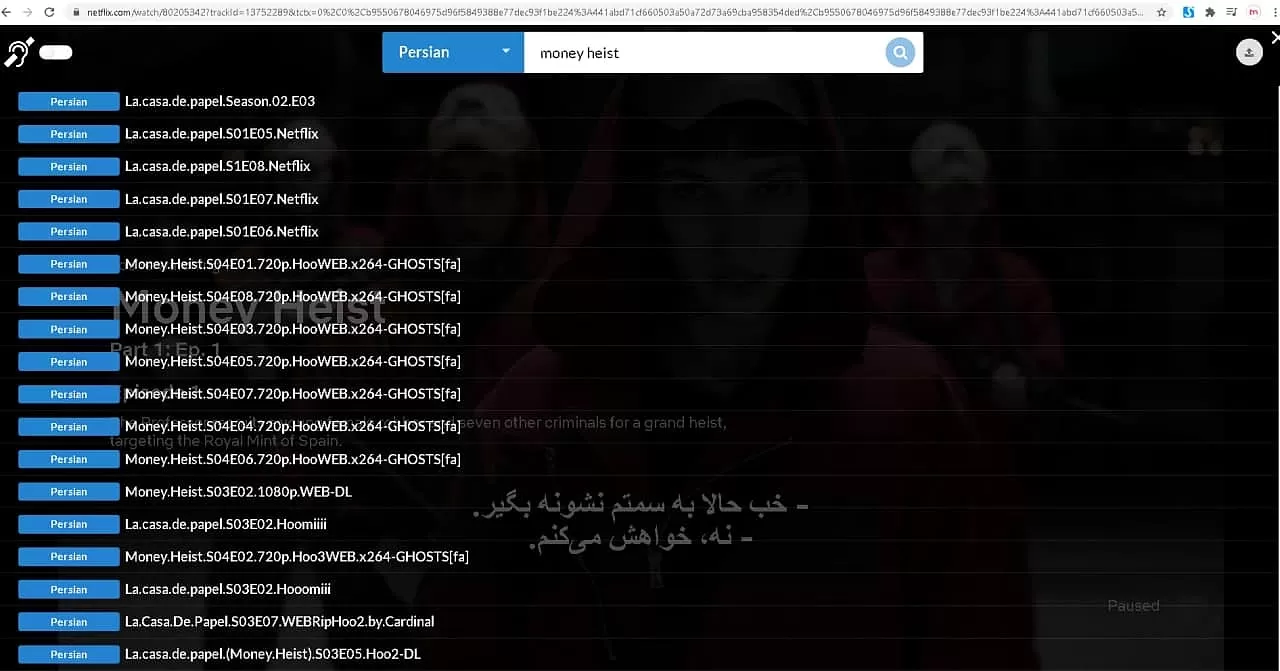View site info via the lock icon
This screenshot has width=1280, height=671.
point(76,12)
